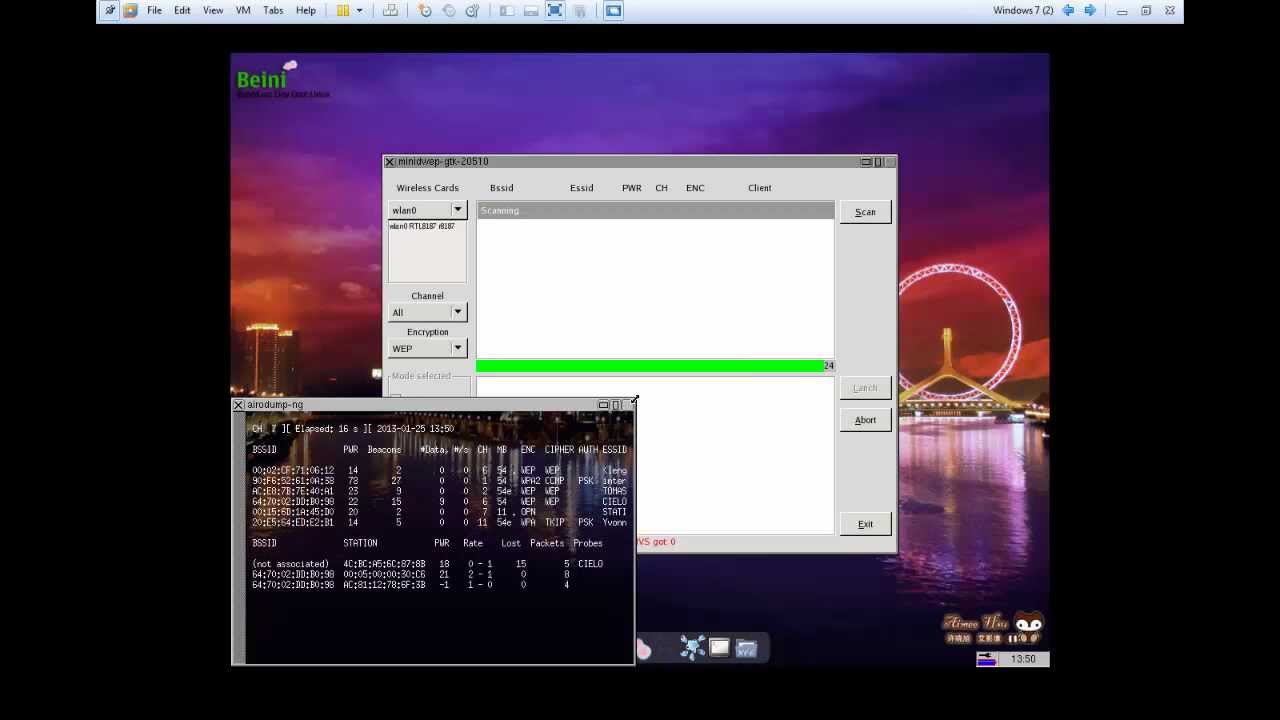Go to previous VM tab arrow
This screenshot has height=720, width=1280.
(1068, 10)
